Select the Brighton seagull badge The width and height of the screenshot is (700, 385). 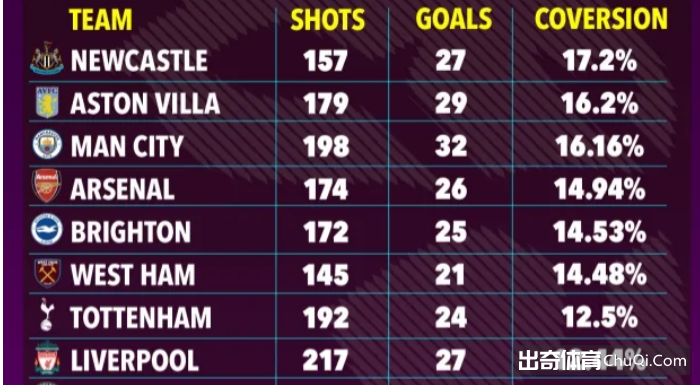click(x=47, y=230)
